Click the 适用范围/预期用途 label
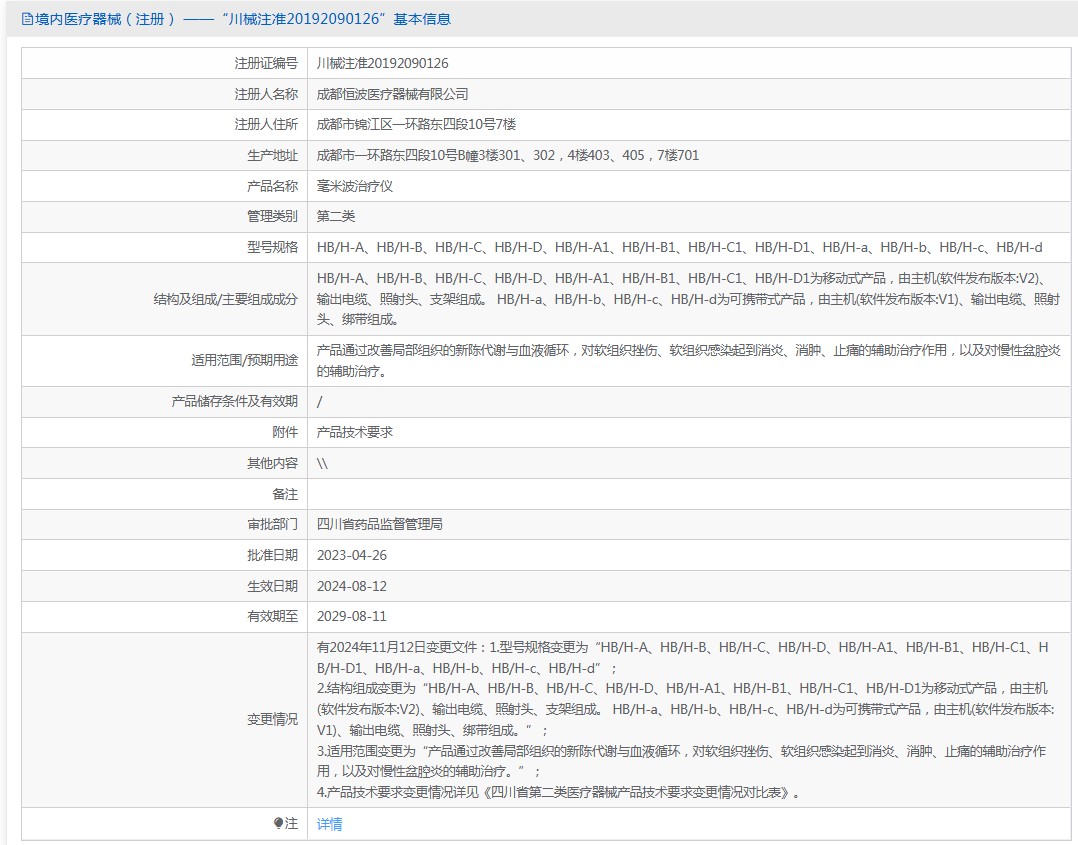1078x845 pixels. click(244, 360)
